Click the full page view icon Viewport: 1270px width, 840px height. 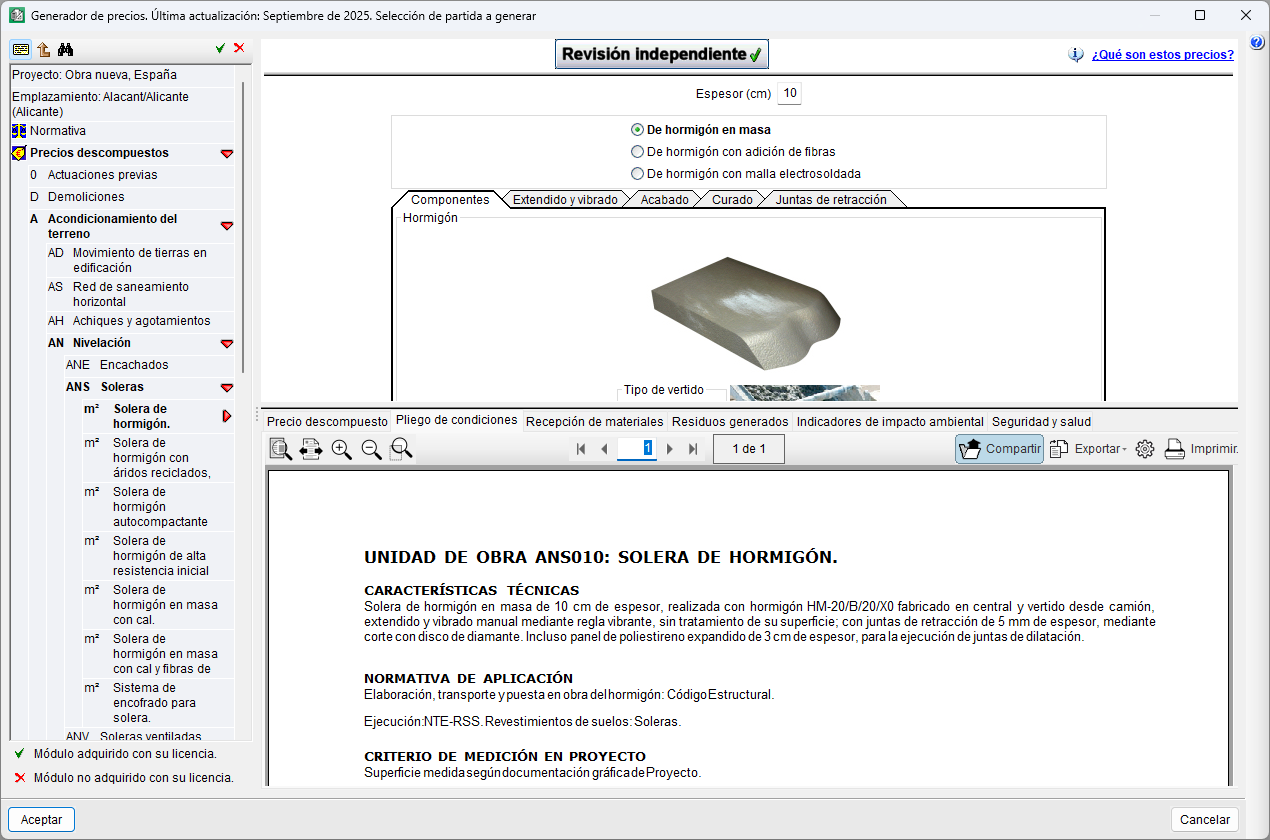tap(281, 449)
